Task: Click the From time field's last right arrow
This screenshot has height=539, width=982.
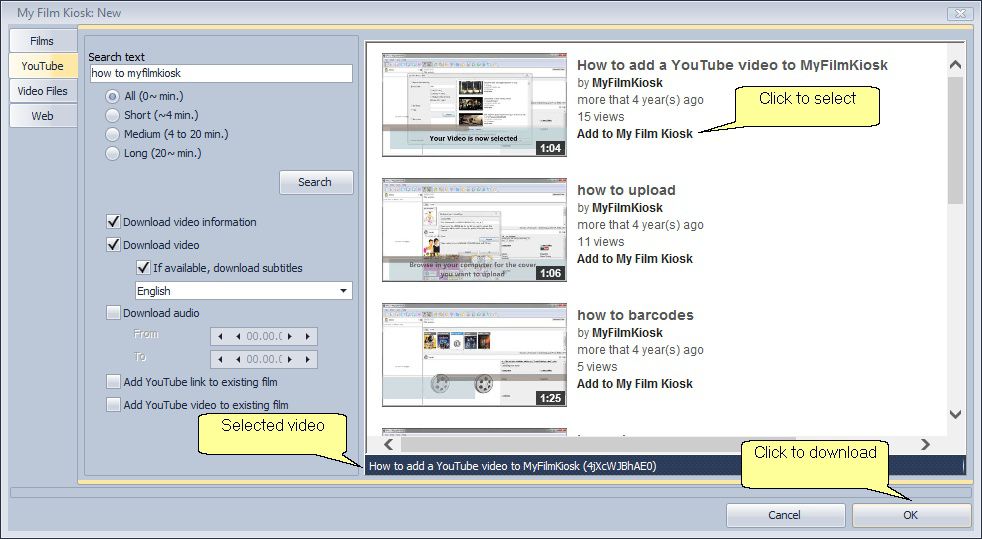Action: coord(308,337)
